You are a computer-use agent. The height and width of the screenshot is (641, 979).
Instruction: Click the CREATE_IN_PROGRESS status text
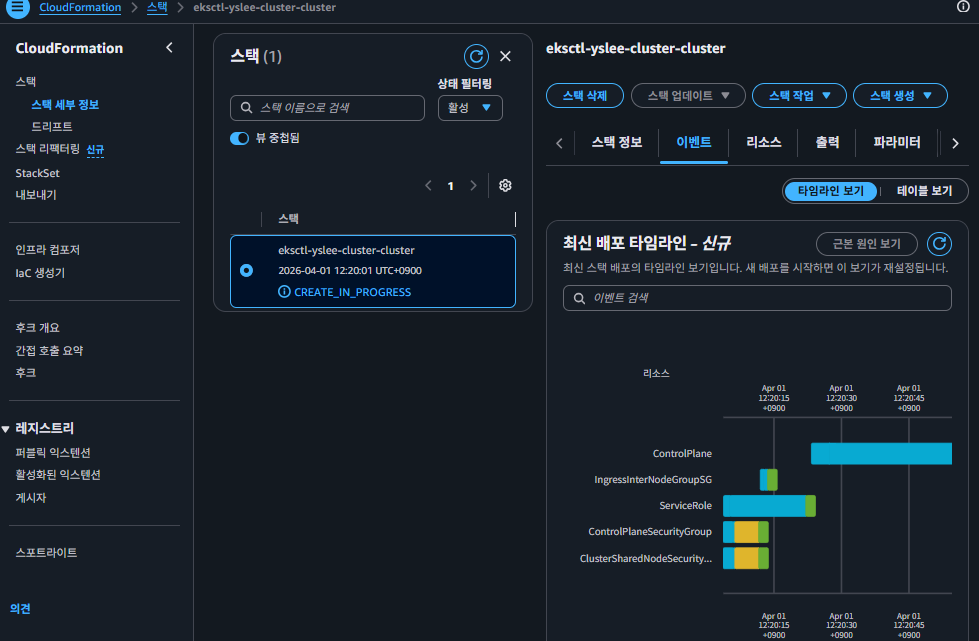[352, 292]
